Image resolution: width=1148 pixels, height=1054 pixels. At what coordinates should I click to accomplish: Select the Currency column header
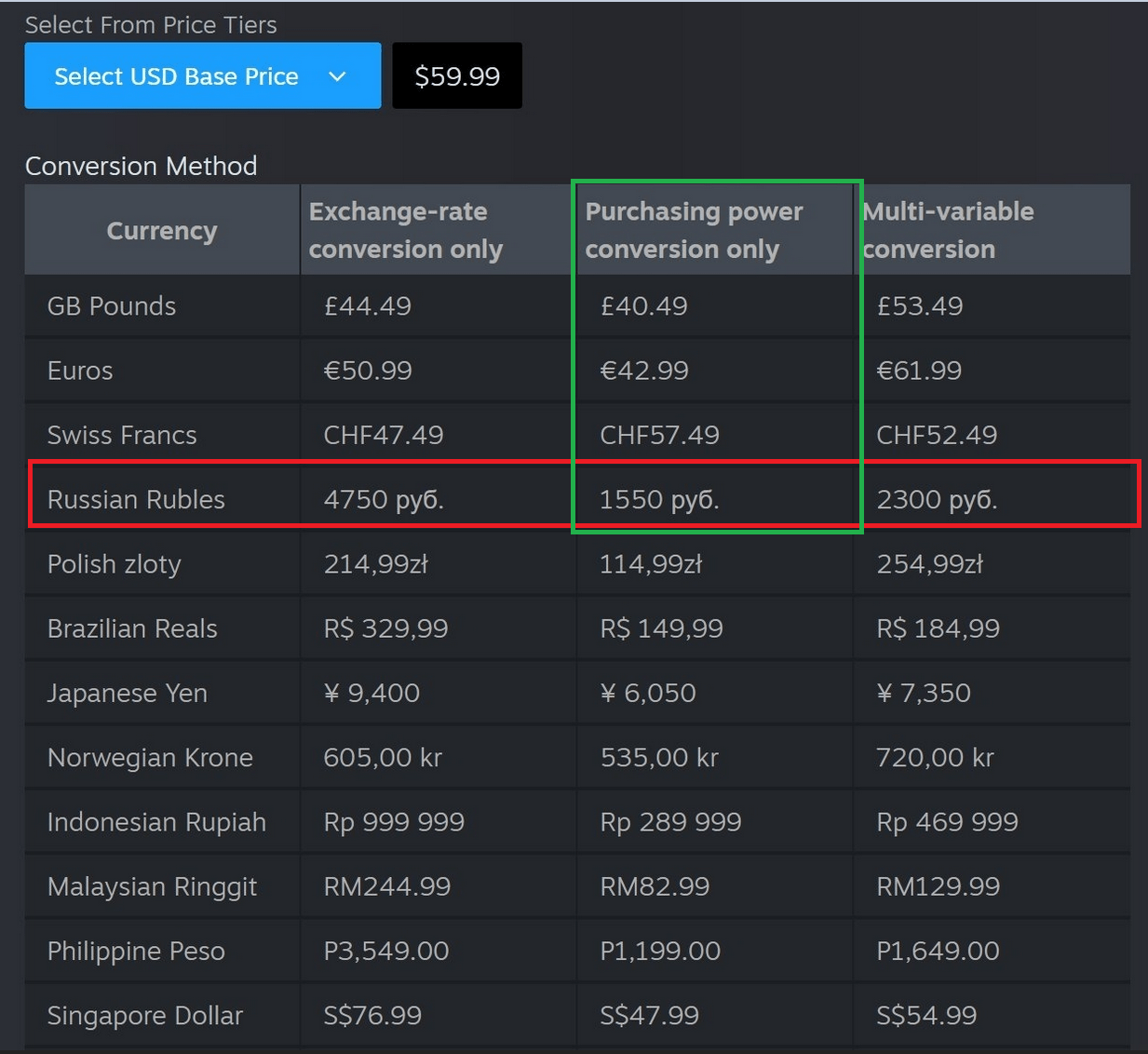(x=162, y=231)
